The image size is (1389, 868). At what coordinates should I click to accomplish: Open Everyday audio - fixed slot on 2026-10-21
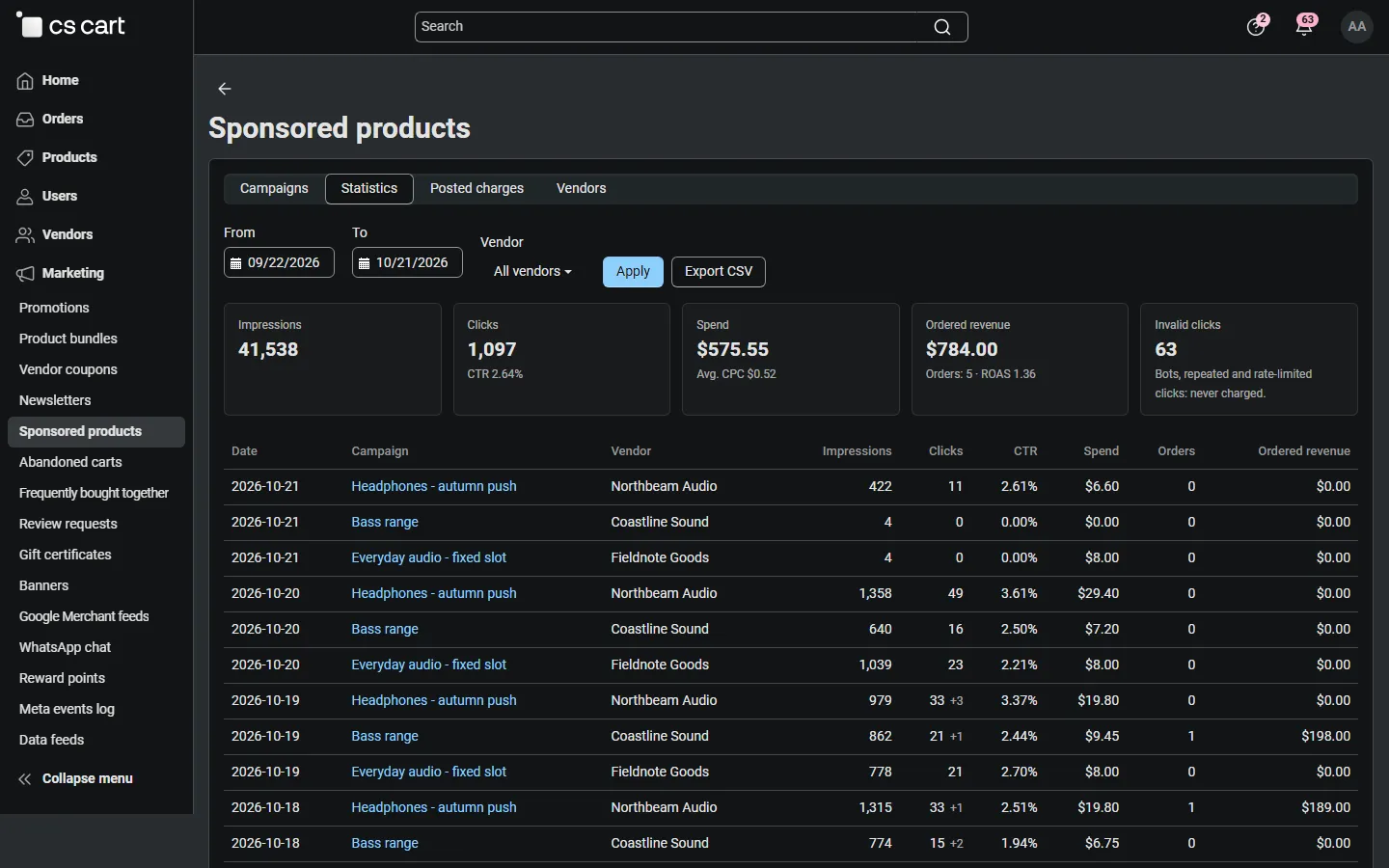pyautogui.click(x=428, y=557)
